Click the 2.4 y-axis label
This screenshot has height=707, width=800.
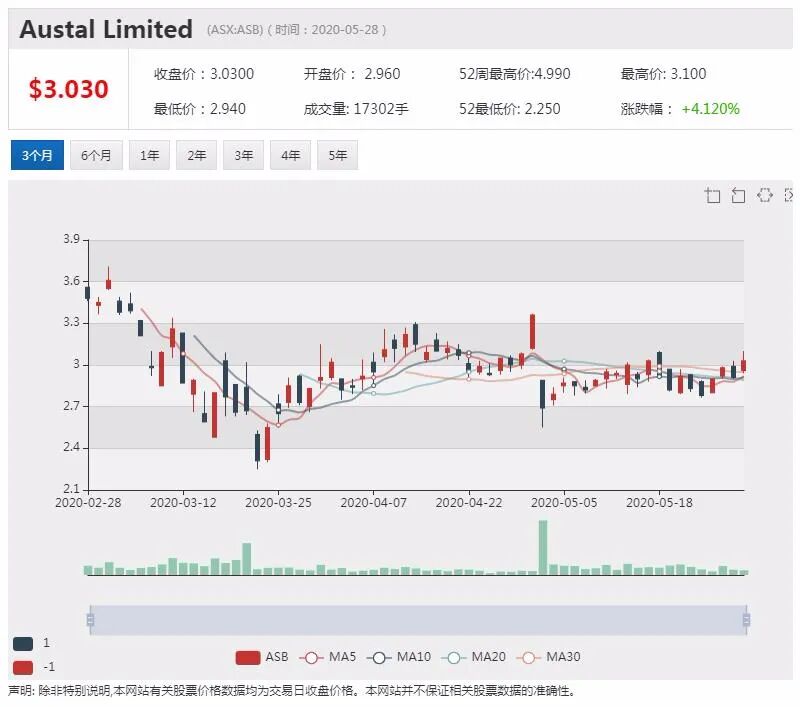(x=71, y=447)
